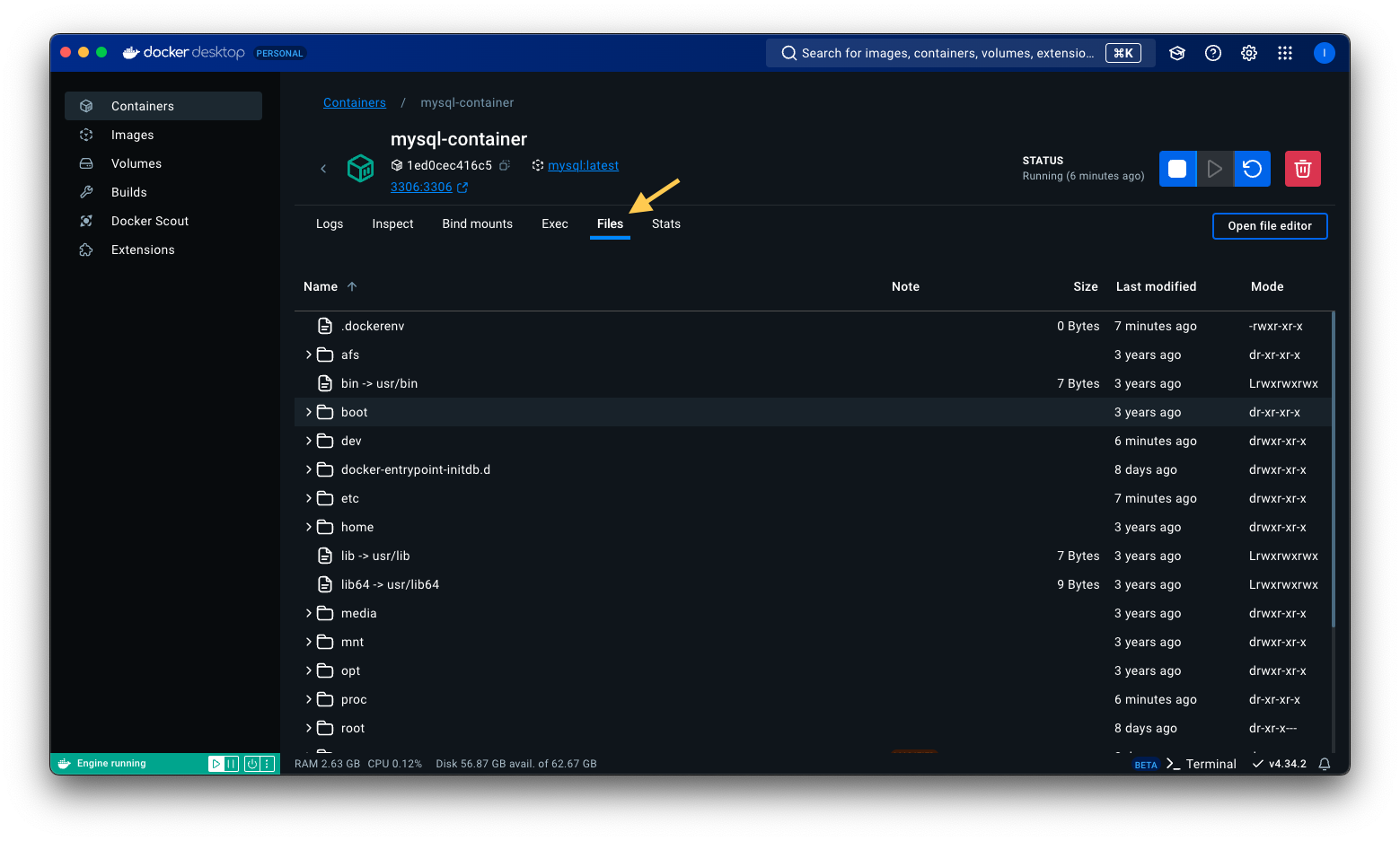Expand the proc folder
Viewport: 1400px width, 841px height.
coord(308,699)
